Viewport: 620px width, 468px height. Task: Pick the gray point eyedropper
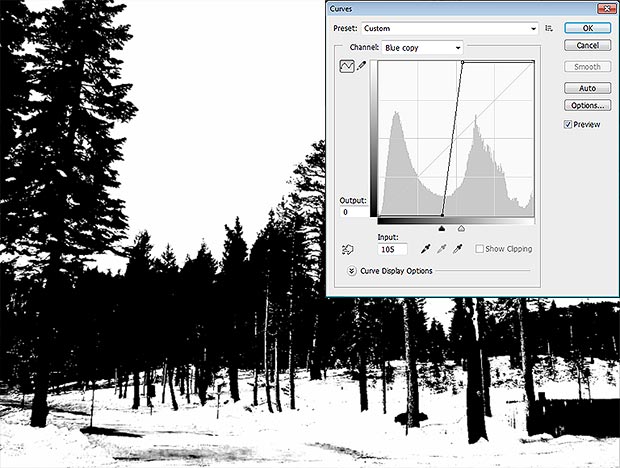tap(442, 249)
